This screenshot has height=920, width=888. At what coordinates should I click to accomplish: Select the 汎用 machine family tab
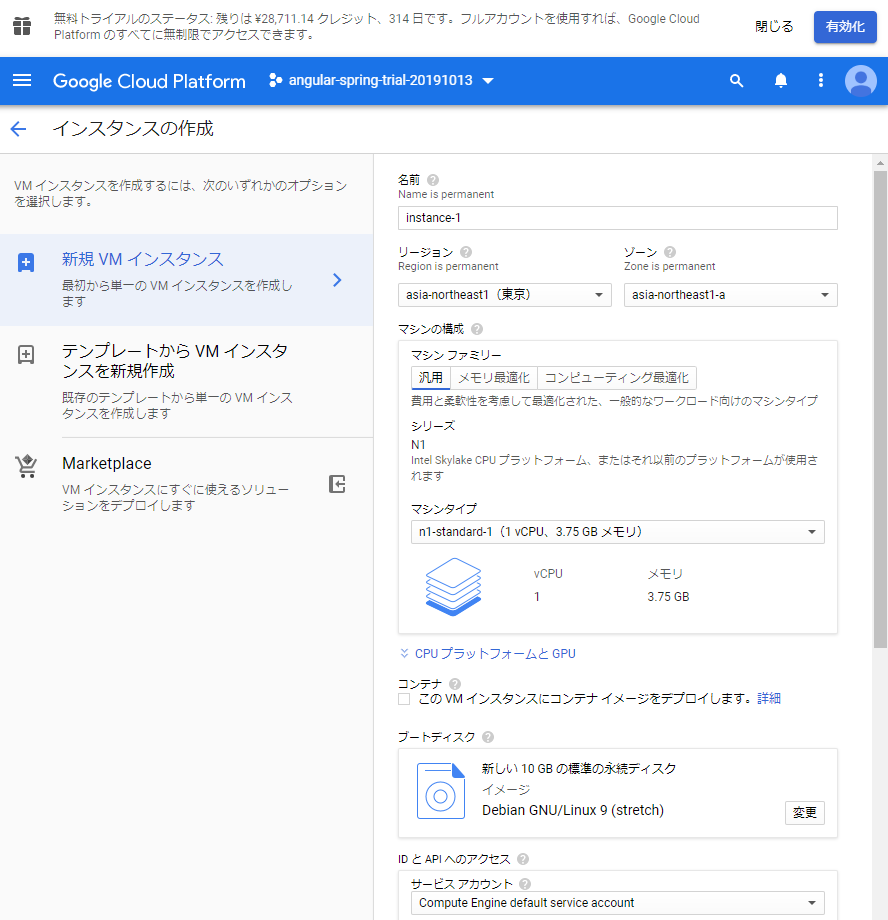pos(431,377)
